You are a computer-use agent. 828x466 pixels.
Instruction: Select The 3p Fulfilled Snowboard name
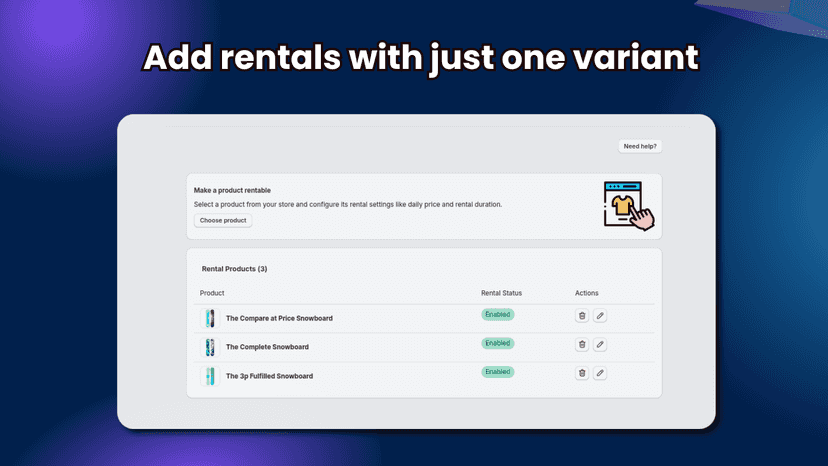[x=269, y=376]
